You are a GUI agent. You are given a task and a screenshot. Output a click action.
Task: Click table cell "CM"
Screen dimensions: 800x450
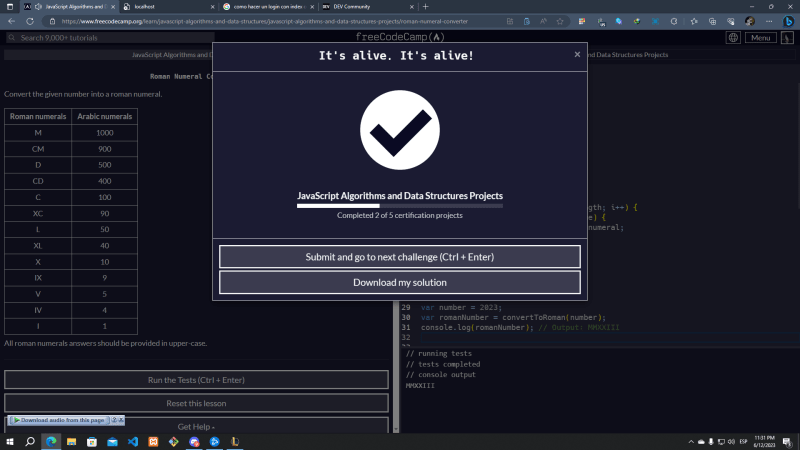[x=38, y=149]
